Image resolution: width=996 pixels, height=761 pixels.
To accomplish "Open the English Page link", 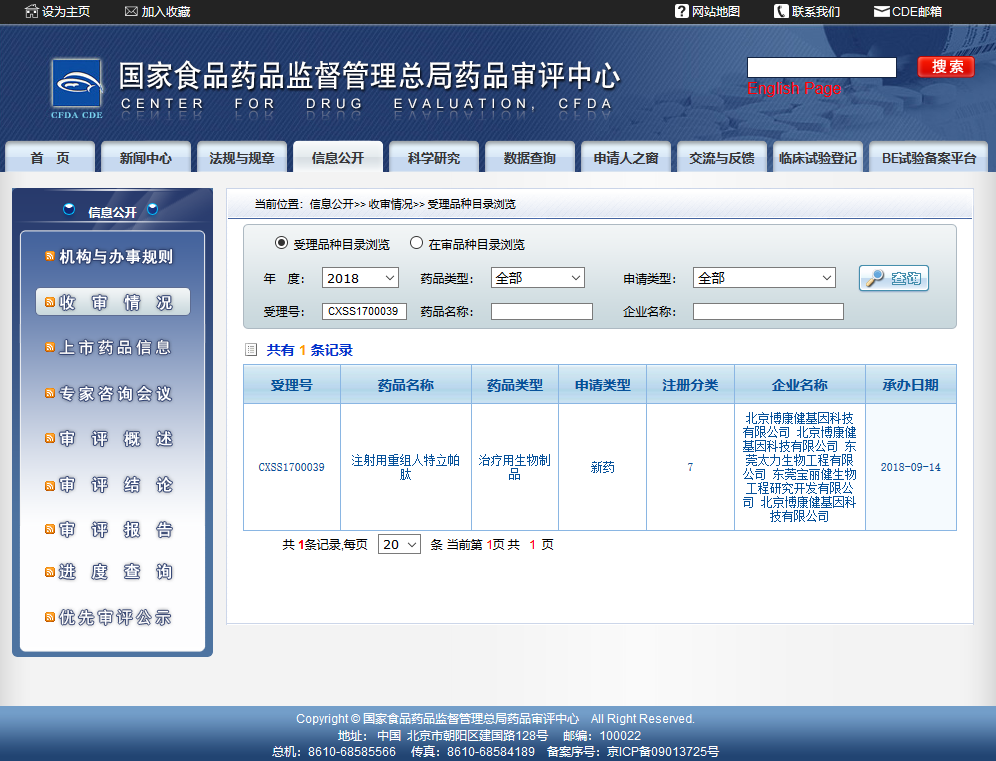I will (794, 88).
